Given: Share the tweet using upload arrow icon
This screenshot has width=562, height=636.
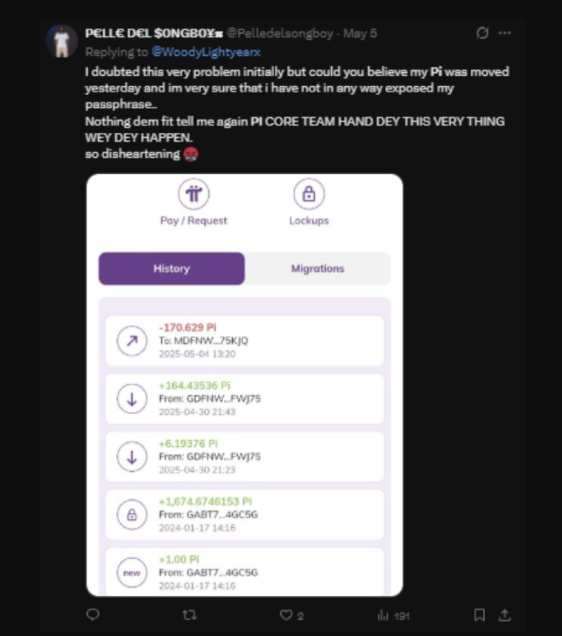Looking at the screenshot, I should [x=504, y=615].
